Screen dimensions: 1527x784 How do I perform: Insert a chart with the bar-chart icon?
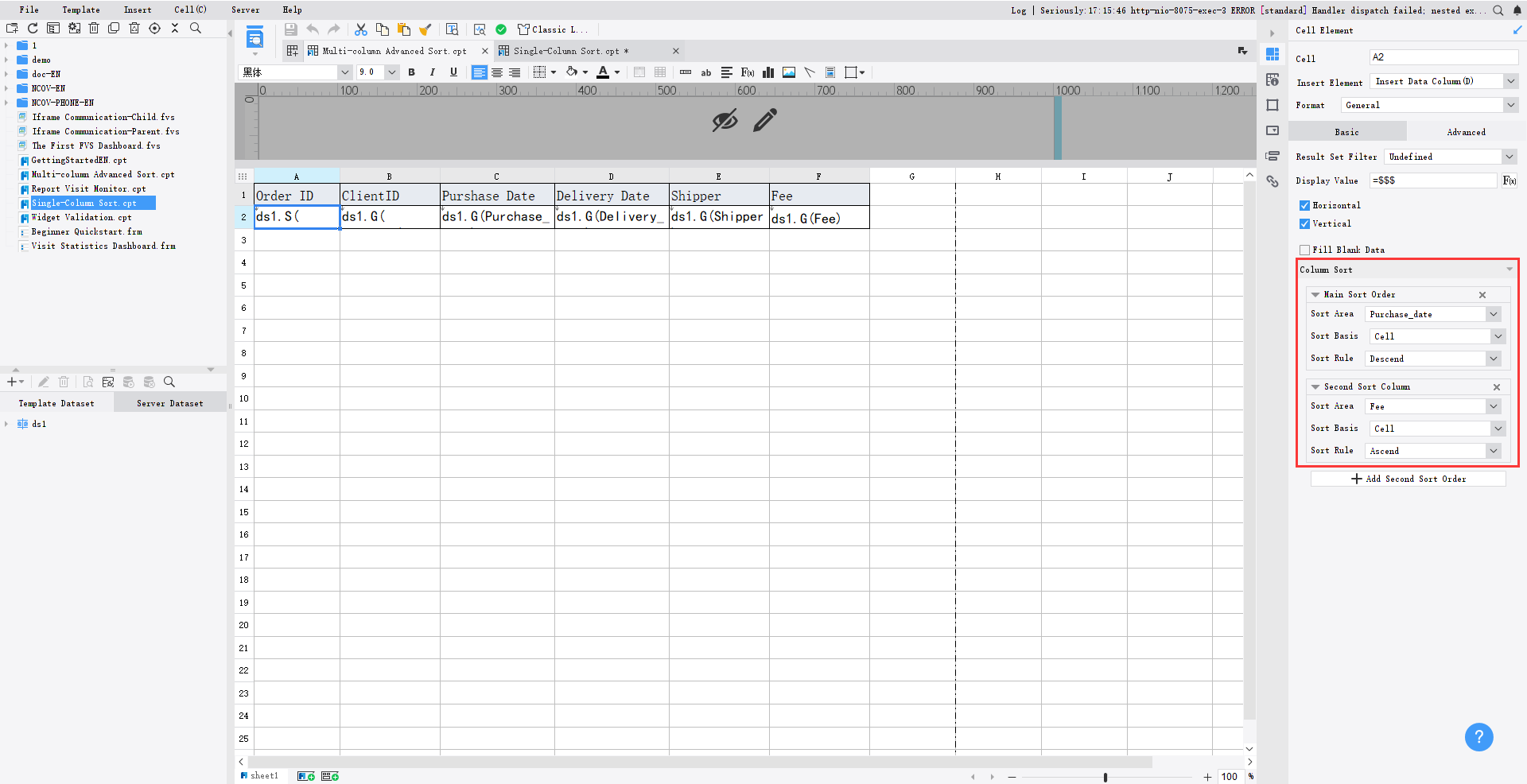click(x=768, y=72)
